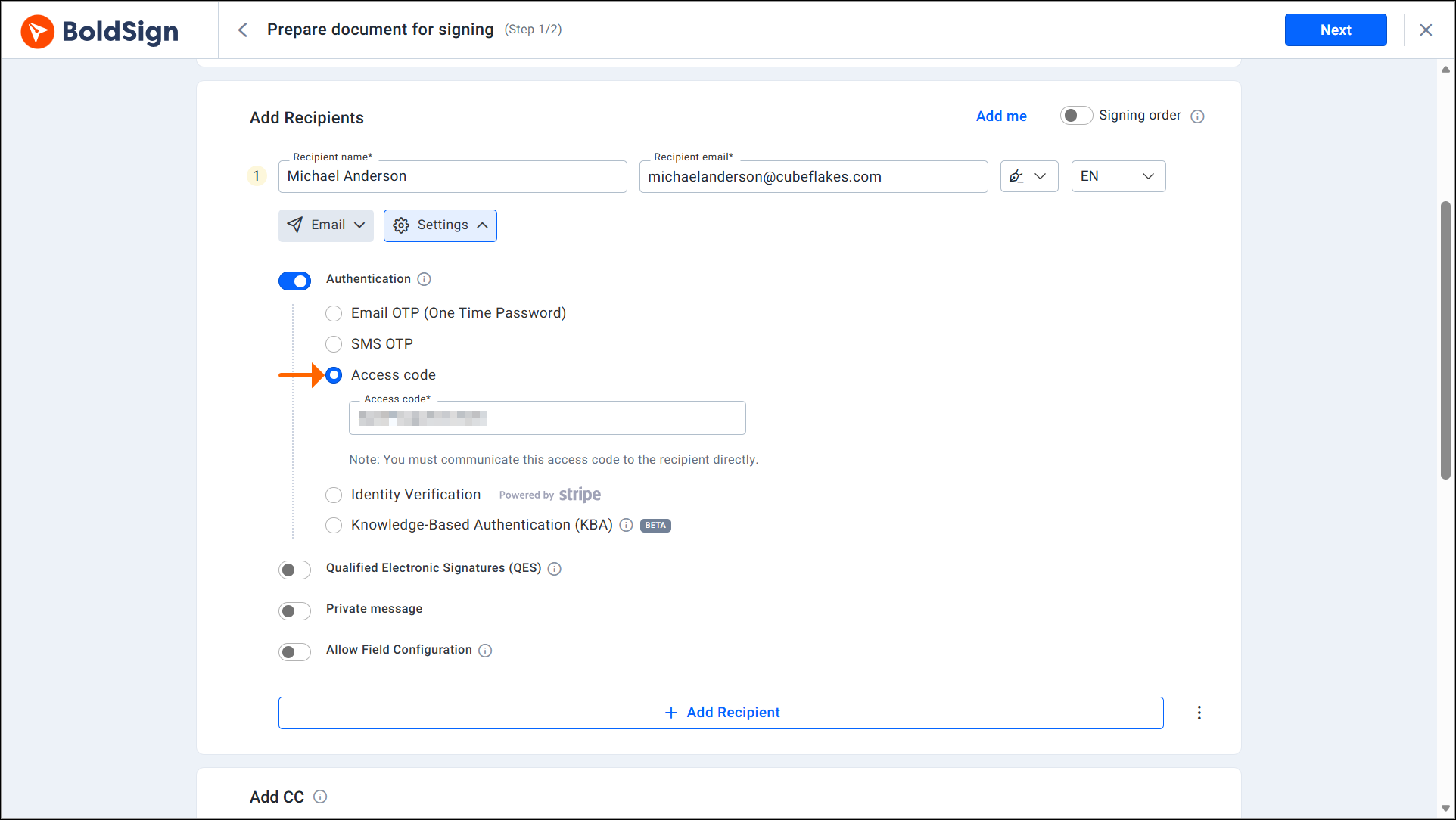This screenshot has height=820, width=1456.
Task: Click the BoldSign logo
Action: click(x=99, y=31)
